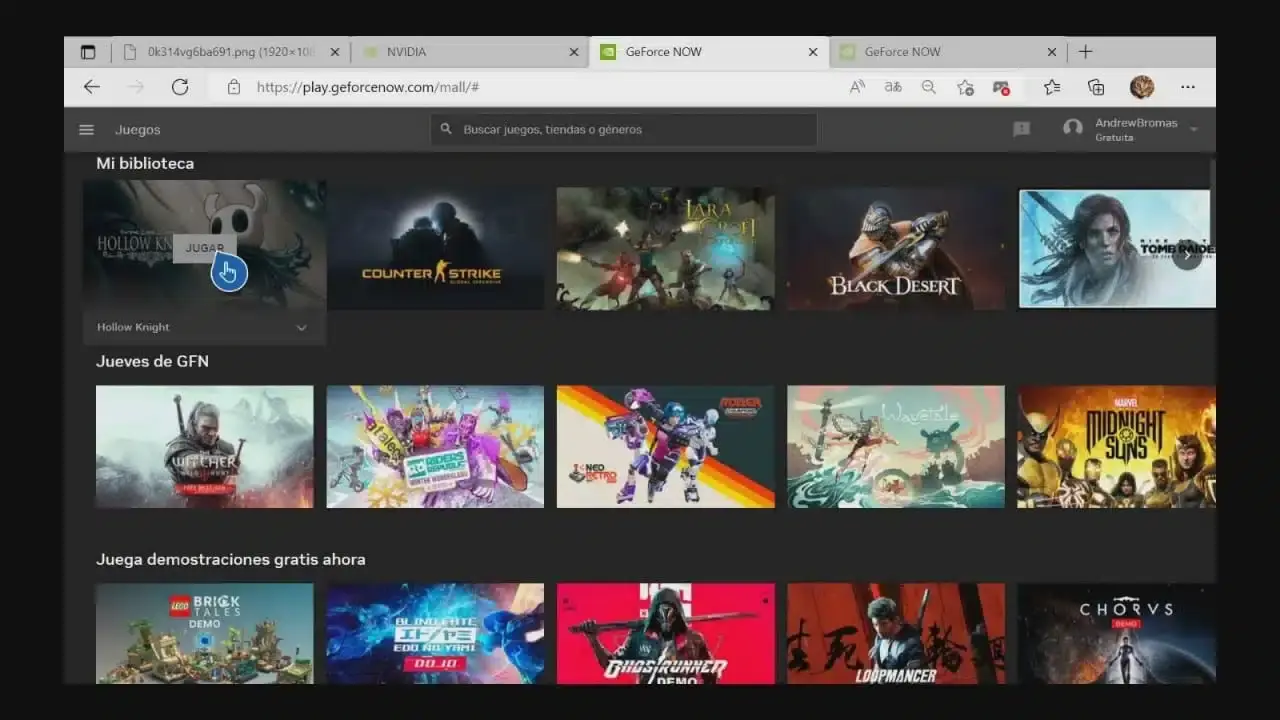The image size is (1280, 720).
Task: Open the Roller Champions game tile
Action: pyautogui.click(x=665, y=447)
